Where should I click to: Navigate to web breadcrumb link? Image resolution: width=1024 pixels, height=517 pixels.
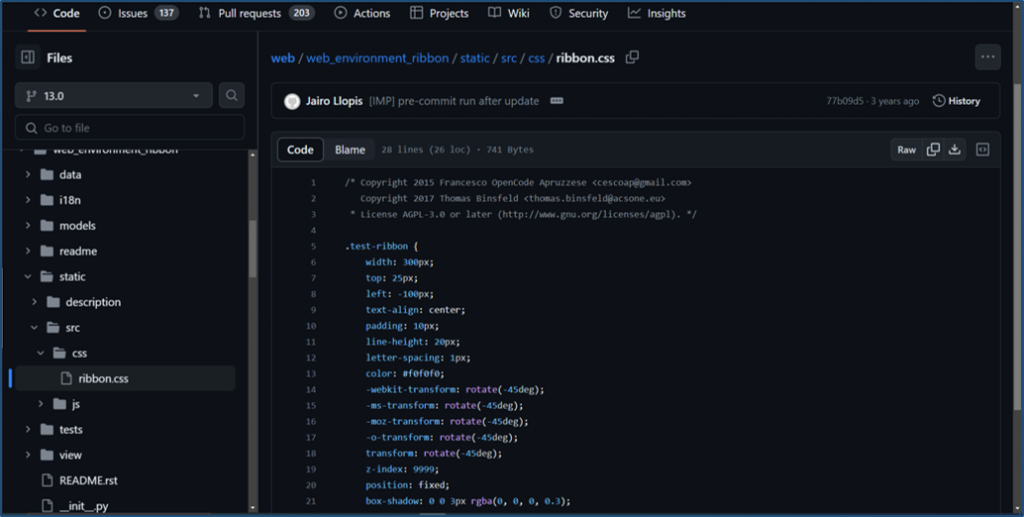point(283,58)
